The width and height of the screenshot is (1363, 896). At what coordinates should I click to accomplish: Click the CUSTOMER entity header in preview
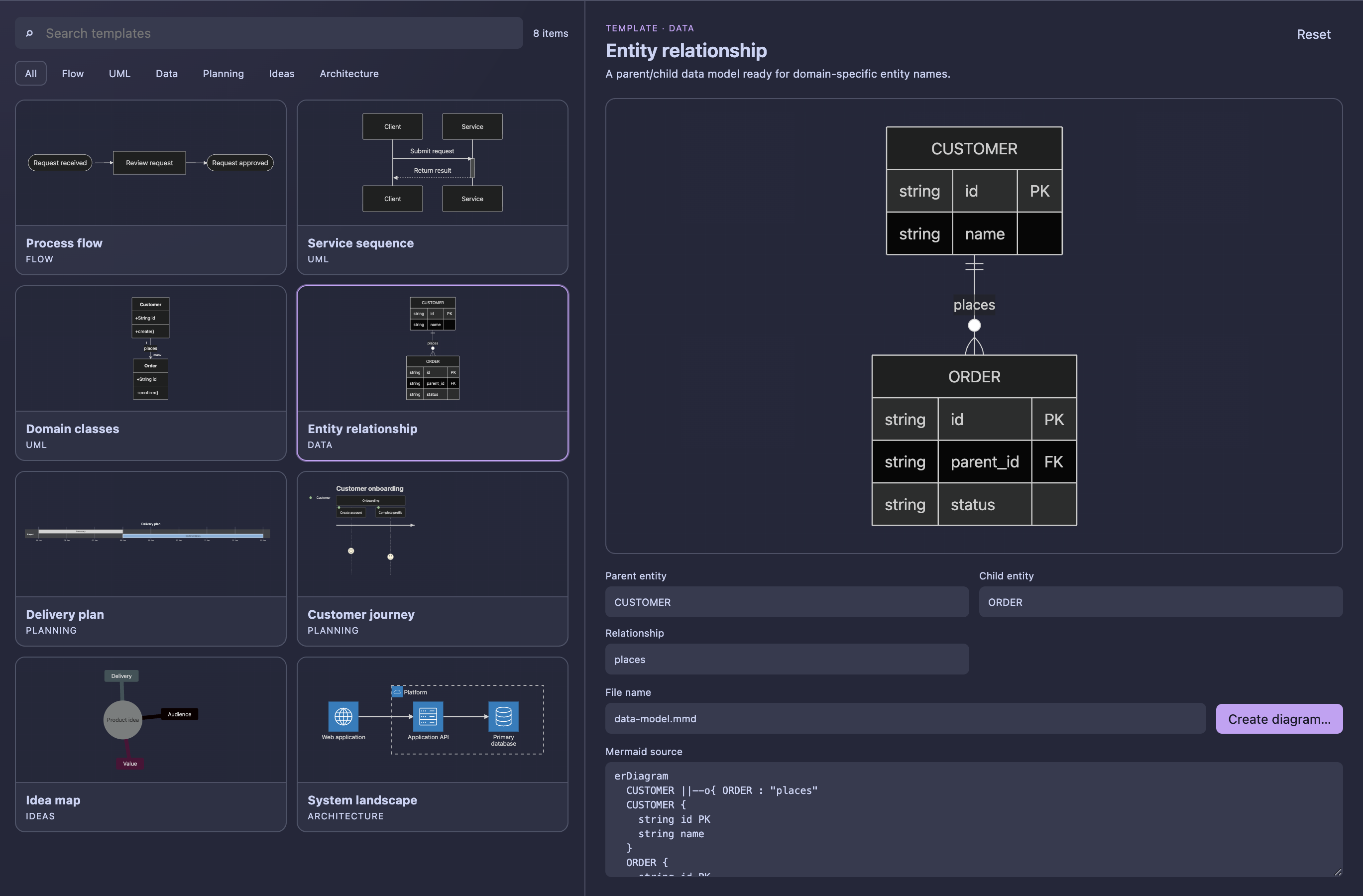[974, 148]
